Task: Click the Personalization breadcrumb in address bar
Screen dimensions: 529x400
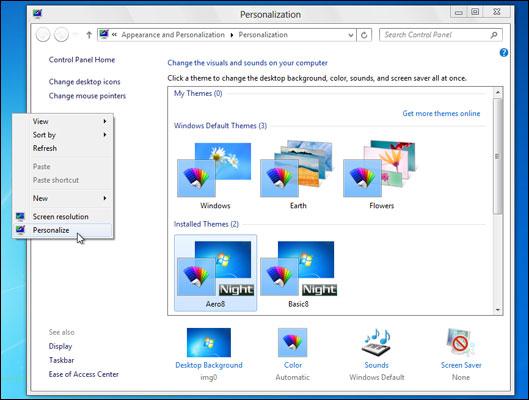Action: tap(263, 35)
